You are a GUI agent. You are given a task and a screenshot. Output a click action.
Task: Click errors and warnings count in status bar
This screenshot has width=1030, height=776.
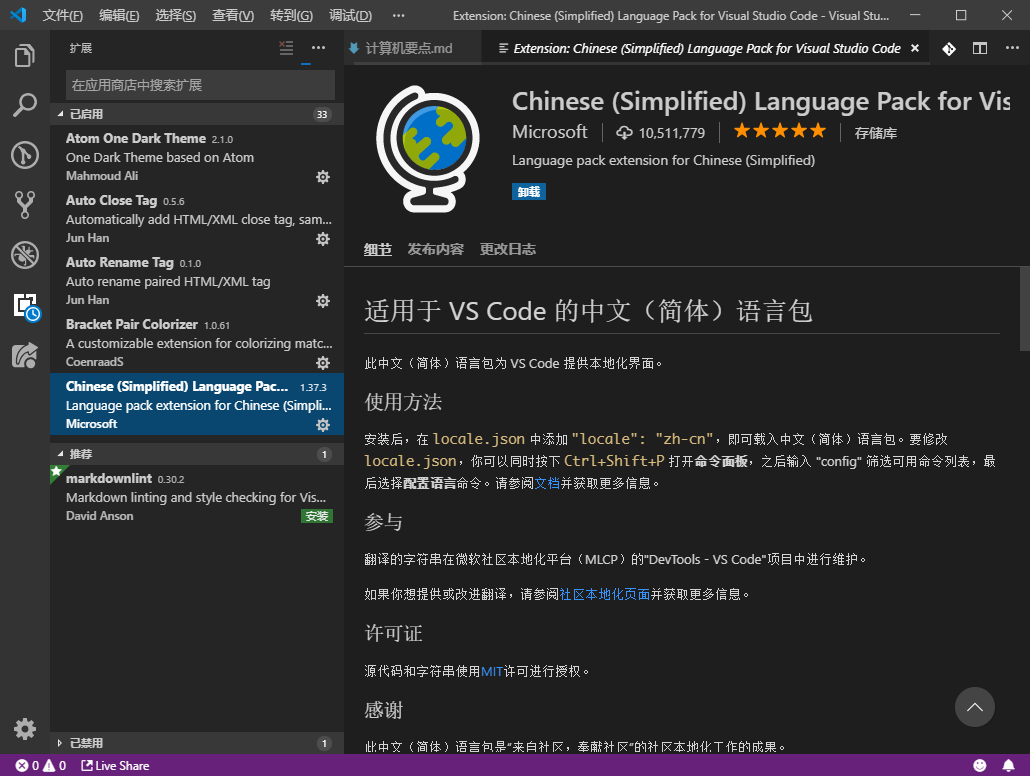(41, 765)
